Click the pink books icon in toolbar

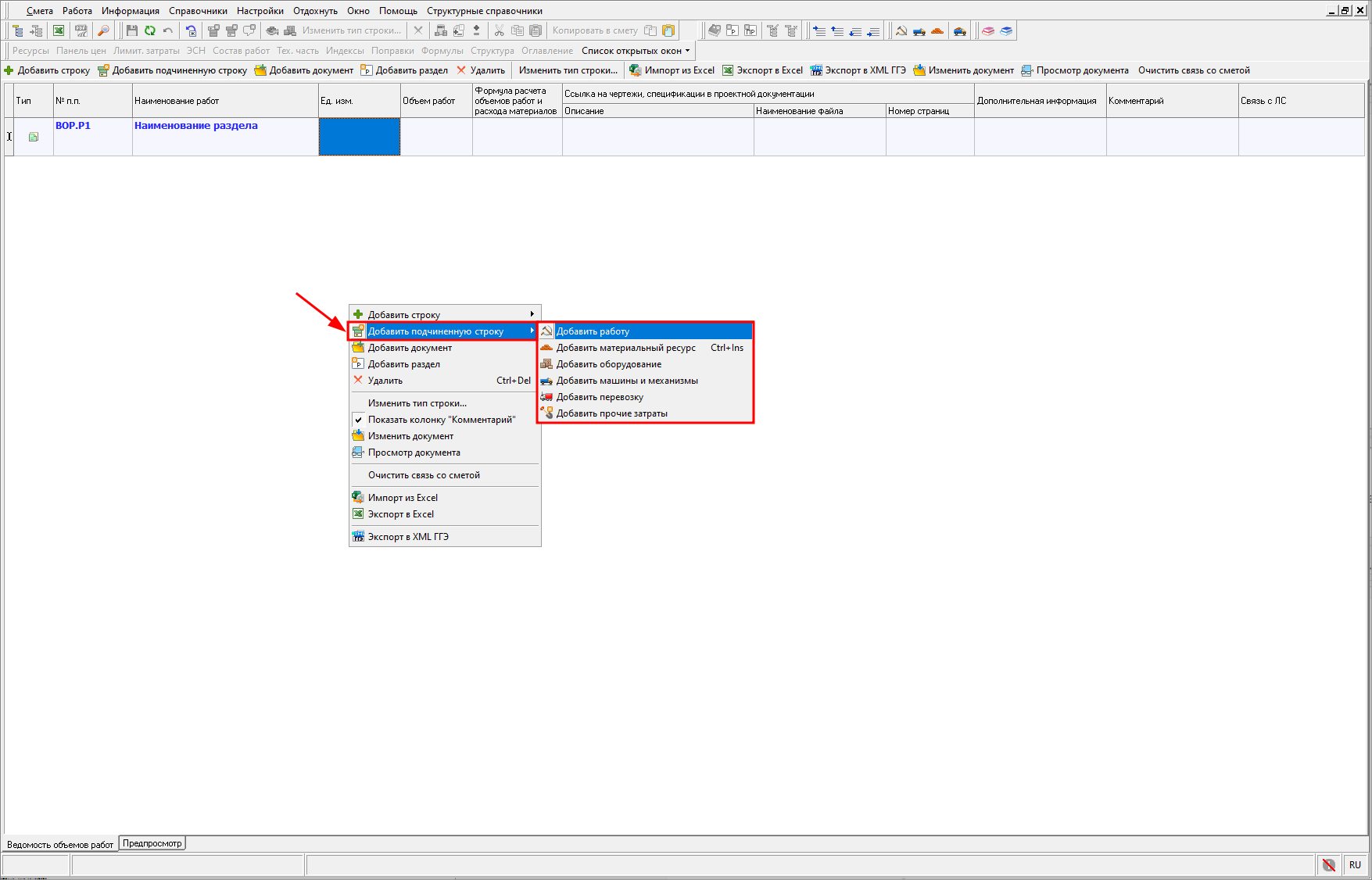[x=988, y=30]
